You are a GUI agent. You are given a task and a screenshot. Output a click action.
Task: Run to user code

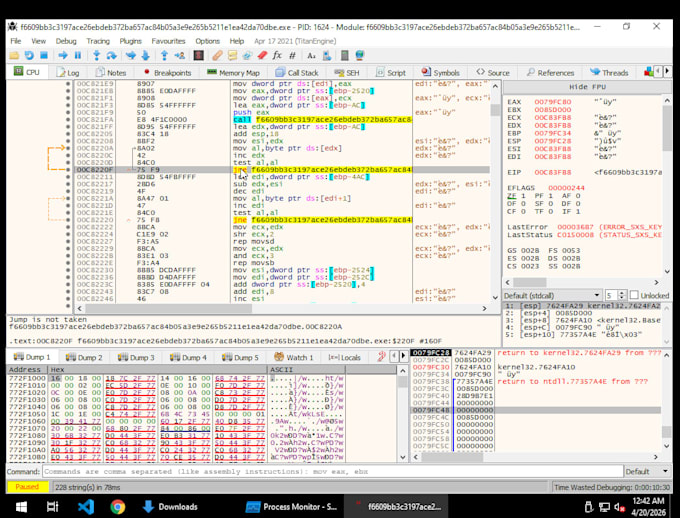180,56
